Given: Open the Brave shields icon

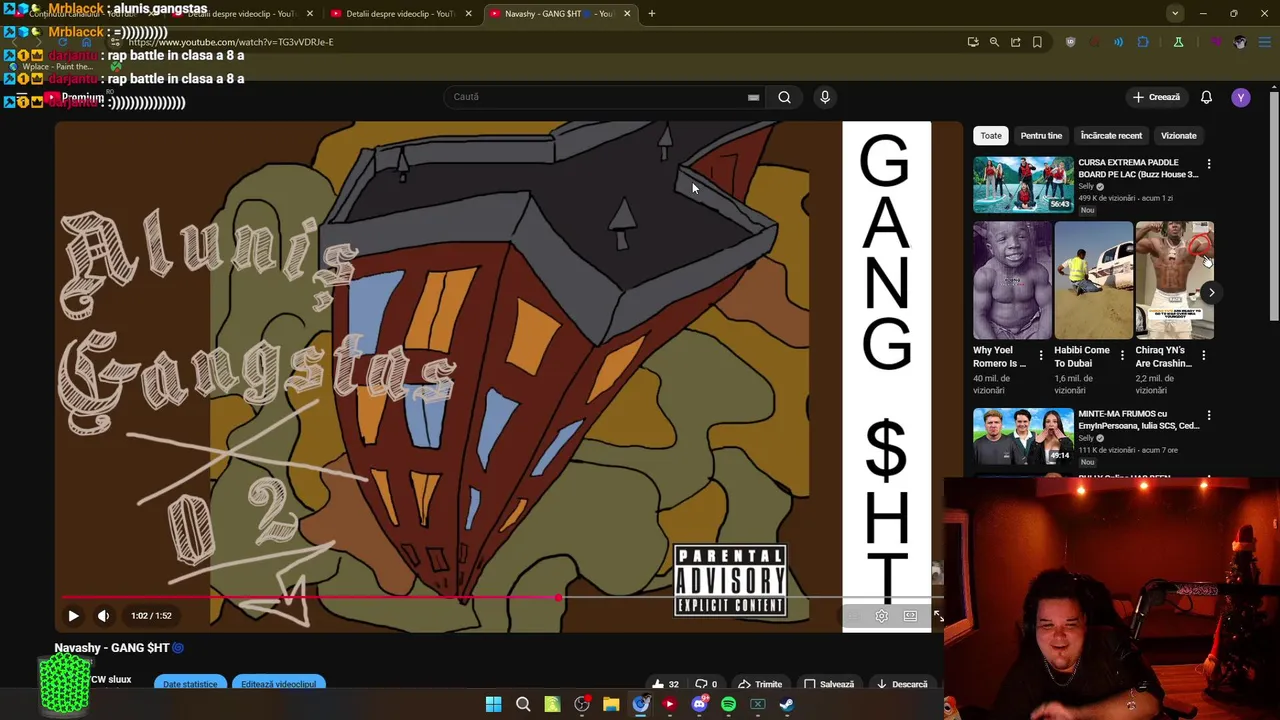Looking at the screenshot, I should point(1071,42).
